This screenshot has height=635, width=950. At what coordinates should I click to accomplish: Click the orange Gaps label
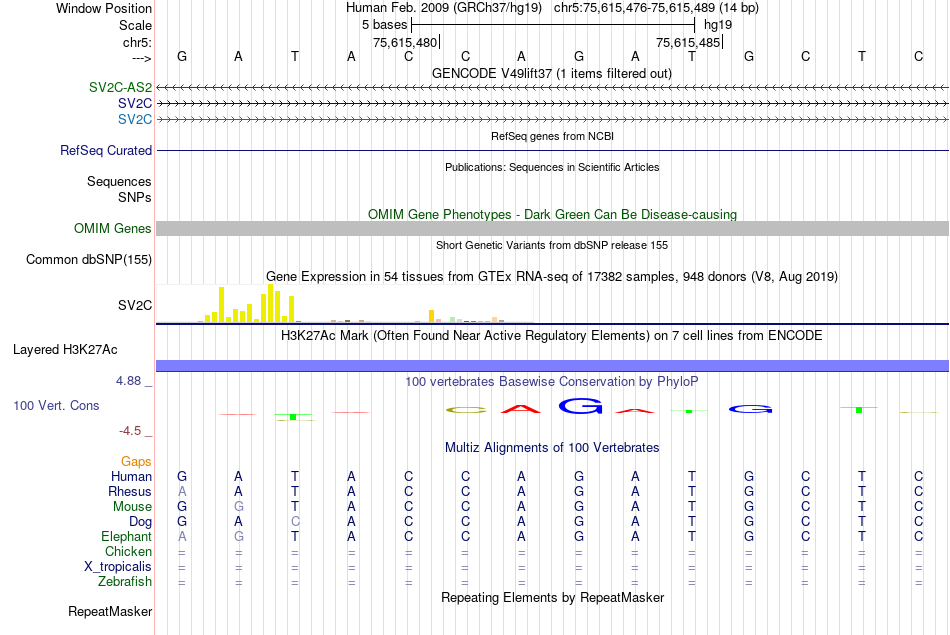(136, 462)
